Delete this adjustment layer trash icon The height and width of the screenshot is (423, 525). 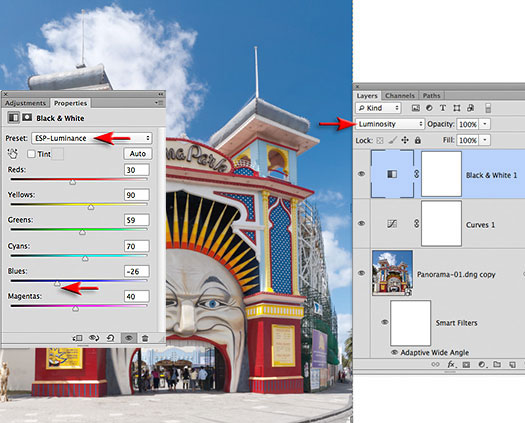tap(145, 338)
